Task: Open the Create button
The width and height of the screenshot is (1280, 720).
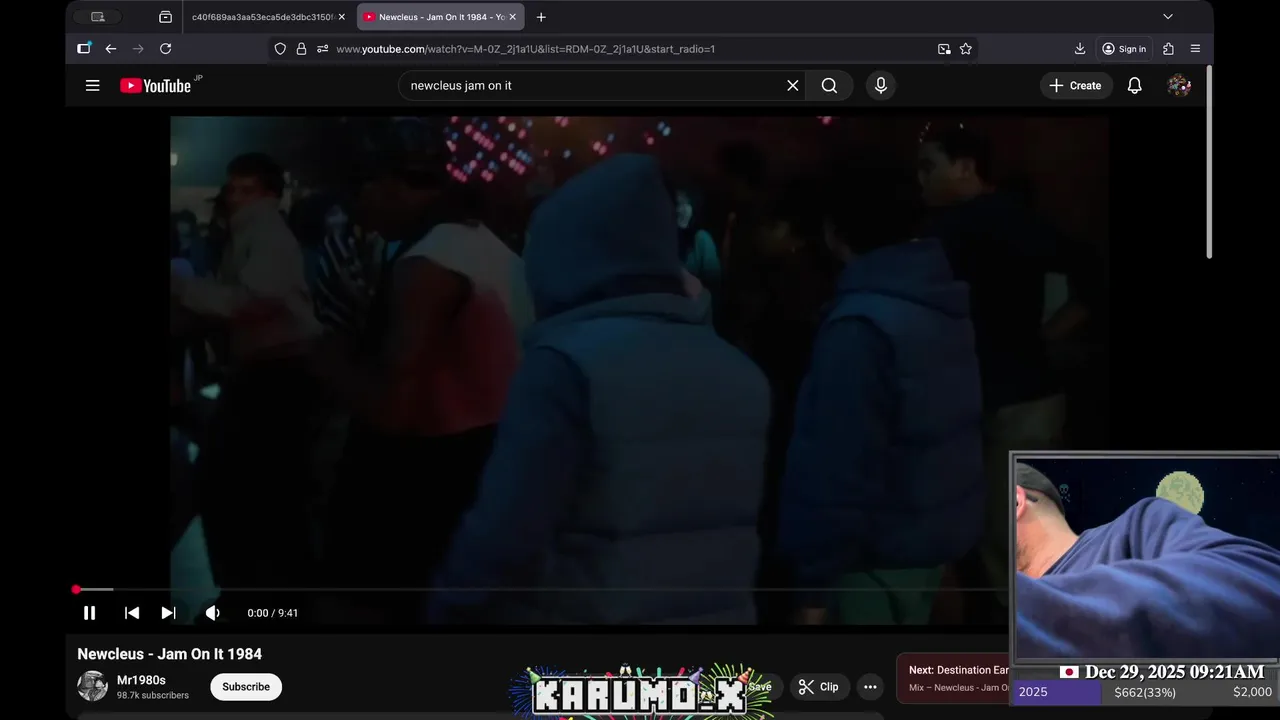Action: 1075,86
